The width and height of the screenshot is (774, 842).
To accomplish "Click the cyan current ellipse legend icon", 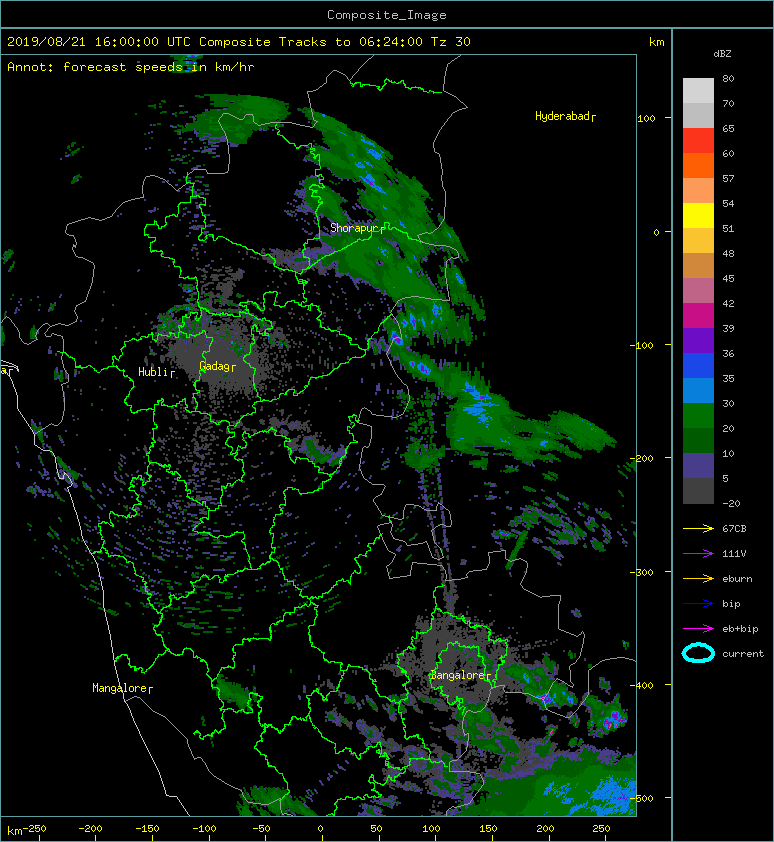I will [698, 653].
